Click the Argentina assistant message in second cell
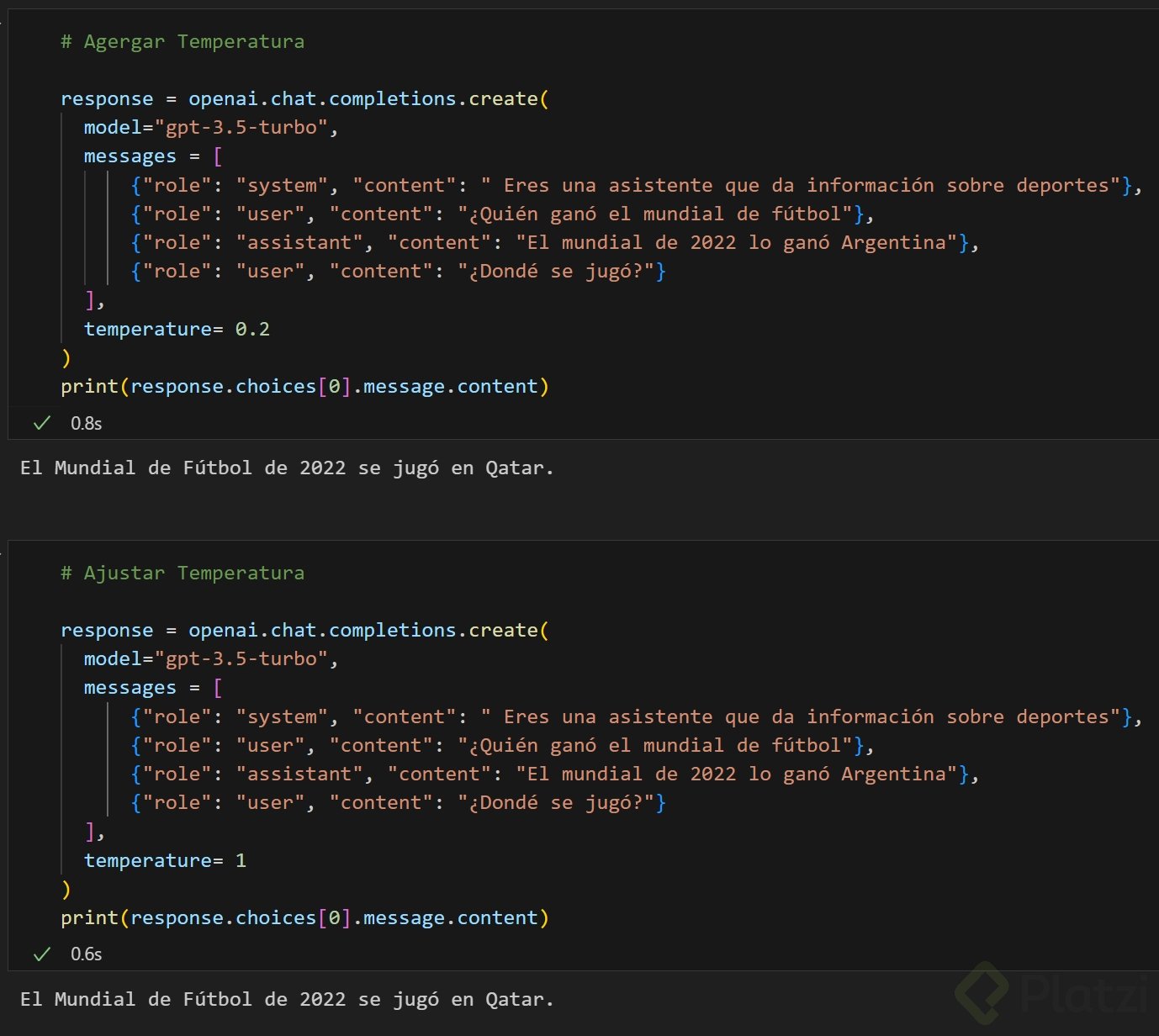 coord(555,774)
